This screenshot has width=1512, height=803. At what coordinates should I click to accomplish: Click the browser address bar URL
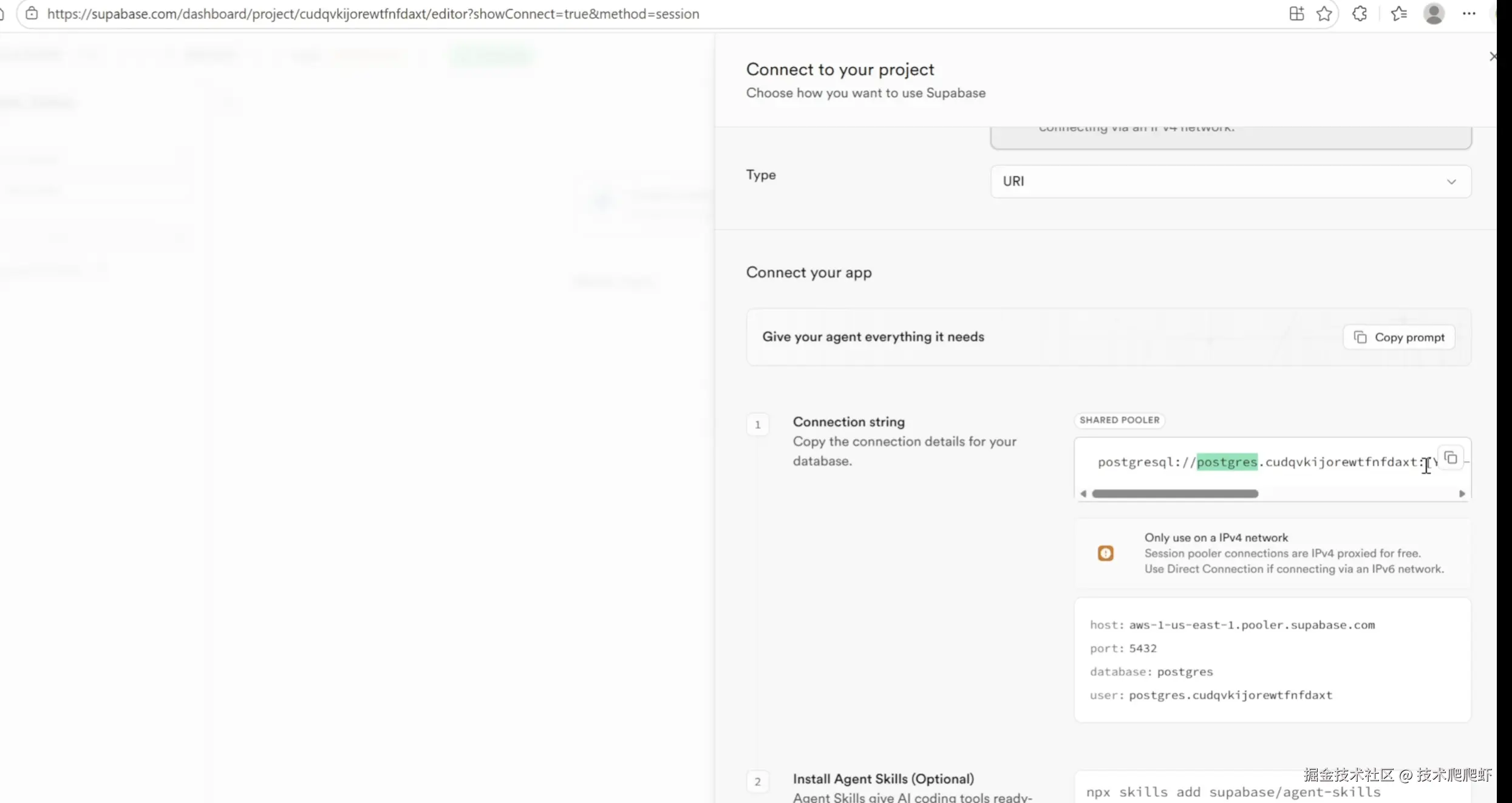373,13
